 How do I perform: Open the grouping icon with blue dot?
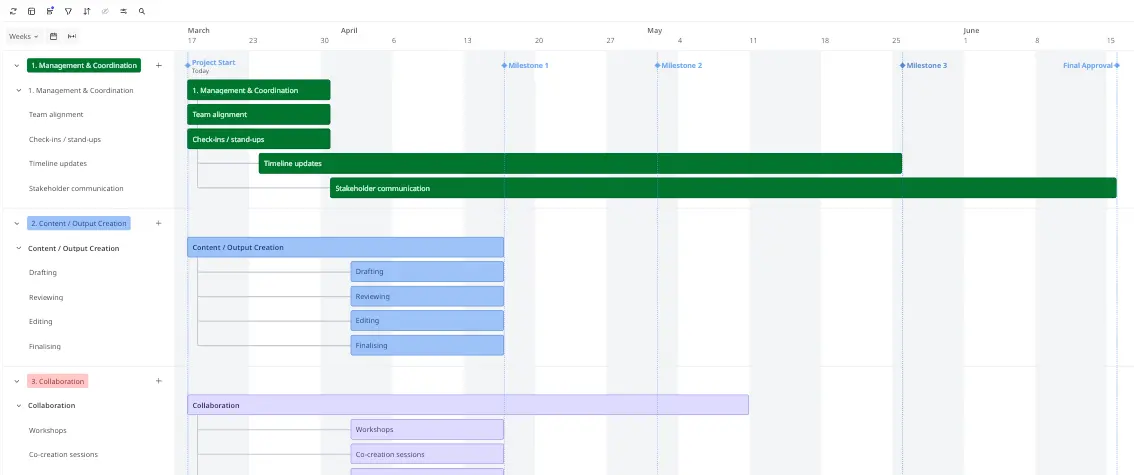click(50, 12)
